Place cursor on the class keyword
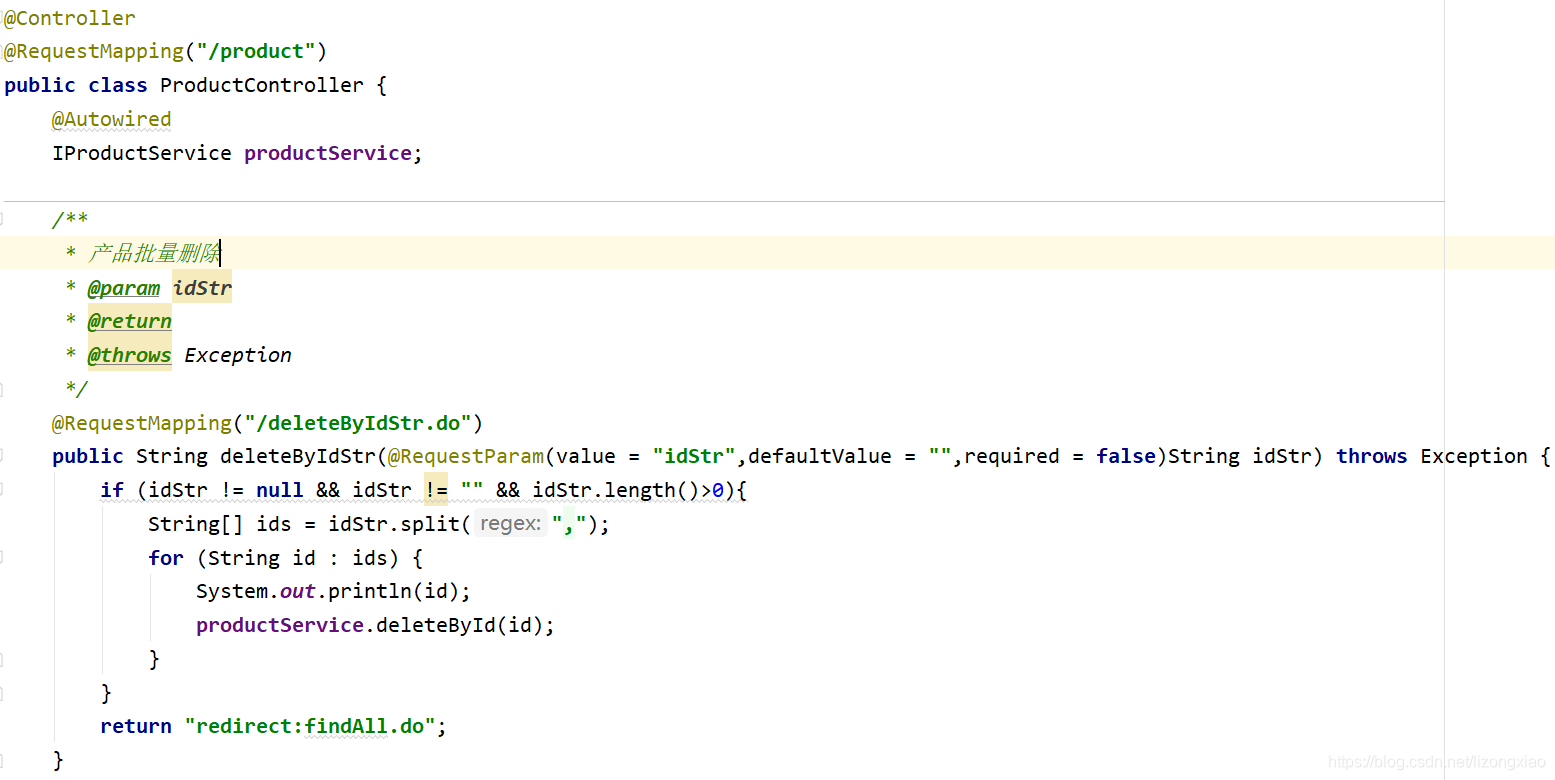The height and width of the screenshot is (780, 1555). [x=118, y=85]
